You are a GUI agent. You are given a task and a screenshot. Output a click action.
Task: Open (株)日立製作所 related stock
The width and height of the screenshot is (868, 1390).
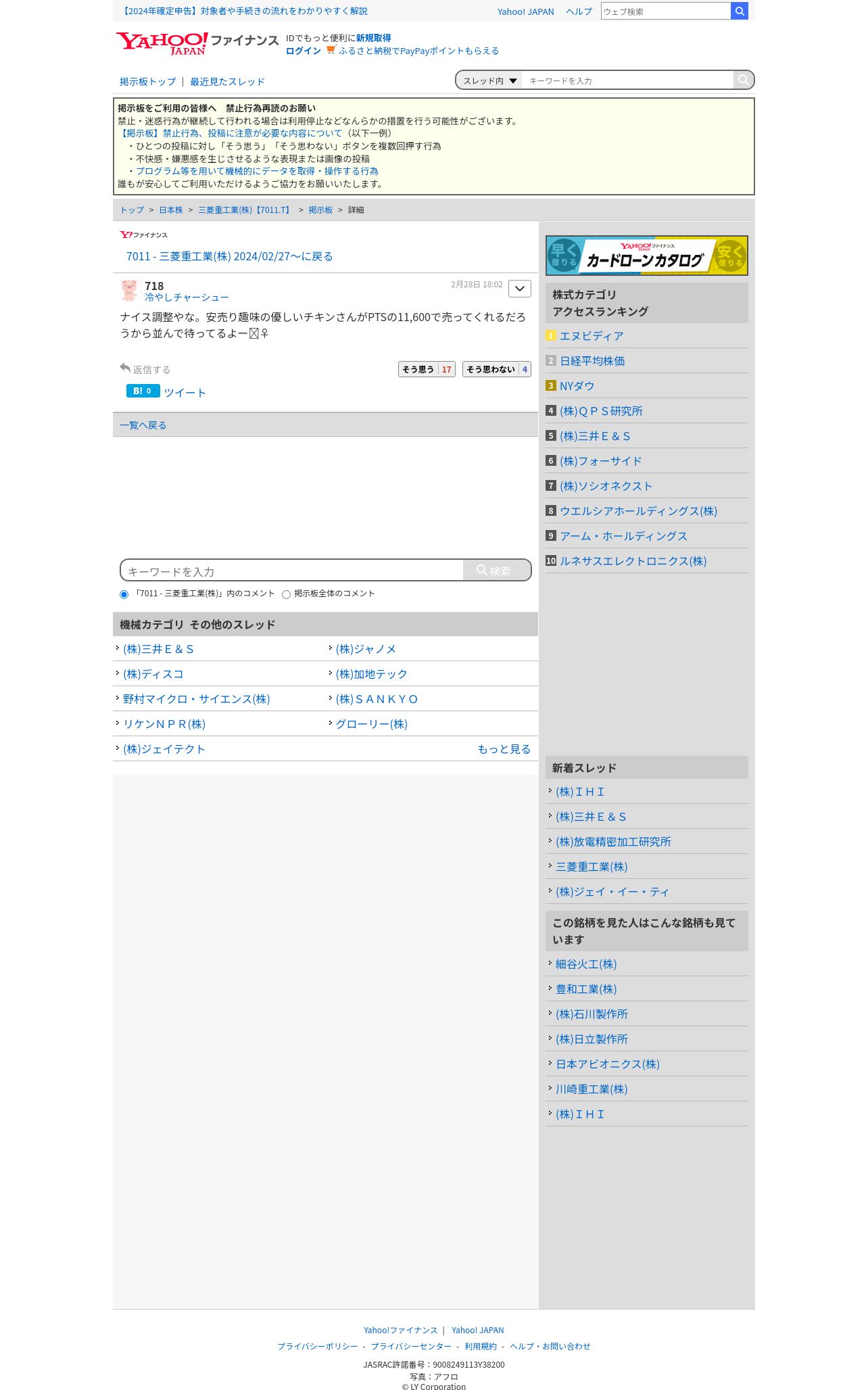(592, 1039)
